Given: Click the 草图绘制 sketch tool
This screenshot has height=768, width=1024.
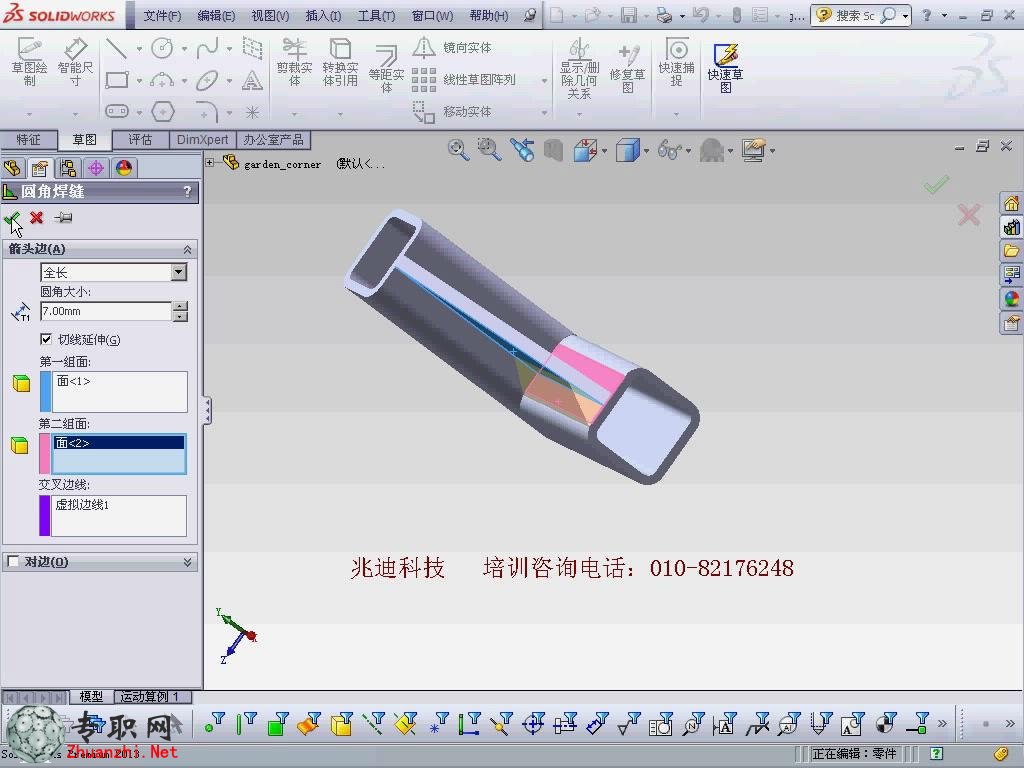Looking at the screenshot, I should pos(29,62).
